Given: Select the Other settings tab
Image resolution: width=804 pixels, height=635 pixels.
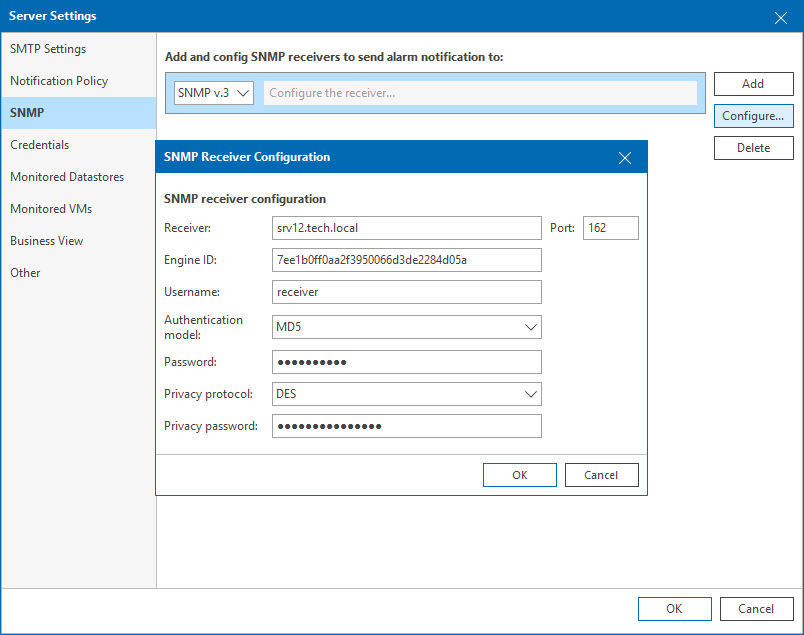Looking at the screenshot, I should click(25, 273).
